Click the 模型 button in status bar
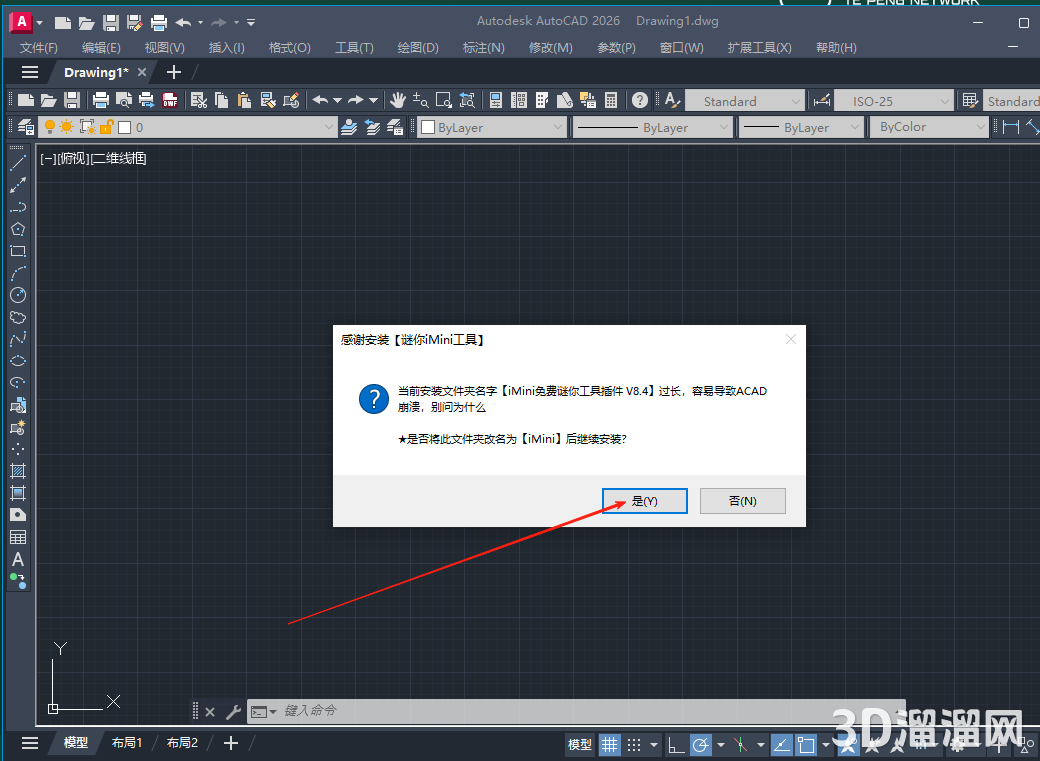Image resolution: width=1040 pixels, height=761 pixels. pos(580,744)
